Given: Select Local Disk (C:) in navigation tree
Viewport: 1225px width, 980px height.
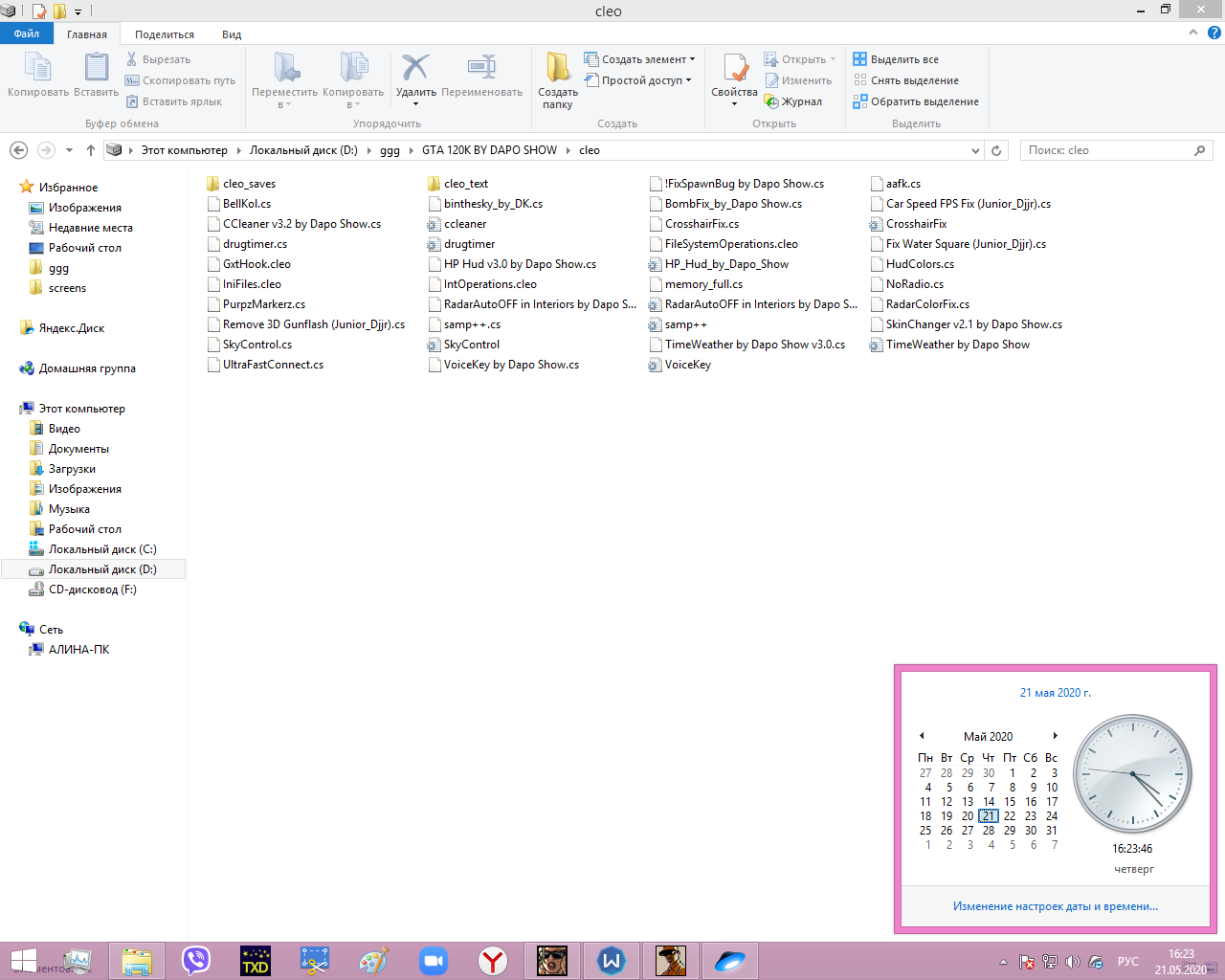Looking at the screenshot, I should 102,549.
